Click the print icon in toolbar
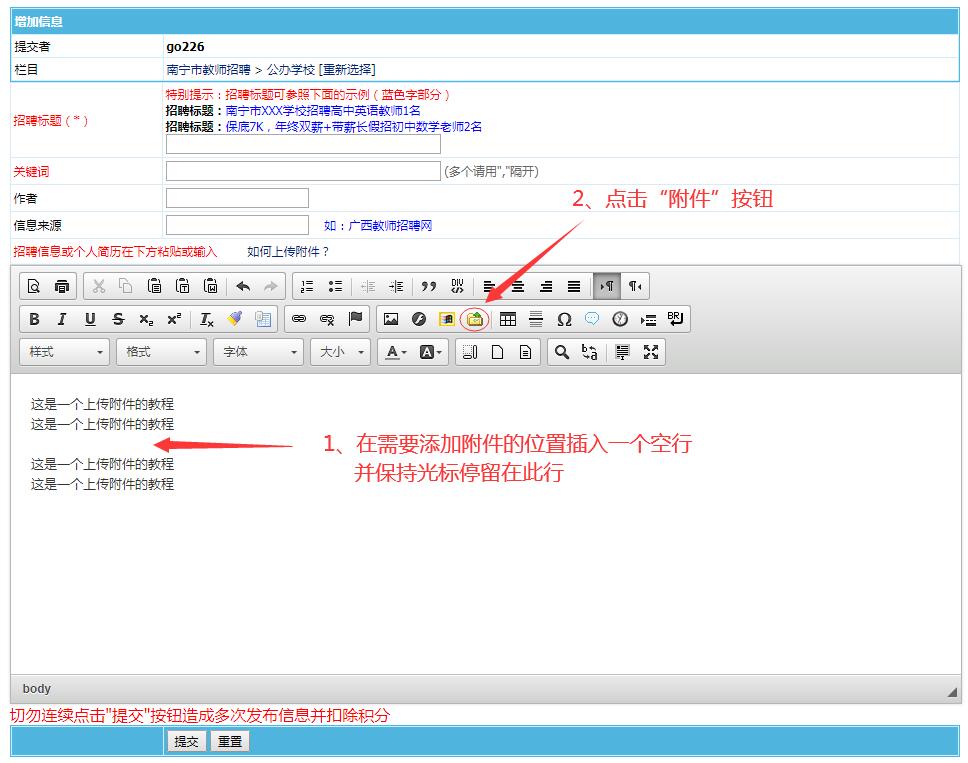Viewport: 968px width, 763px height. pyautogui.click(x=62, y=286)
